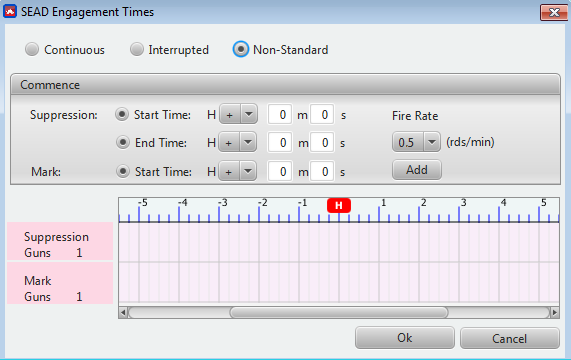Viewport: 571px width, 360px height.
Task: Toggle Suppression Start Time radio button
Action: (122, 115)
